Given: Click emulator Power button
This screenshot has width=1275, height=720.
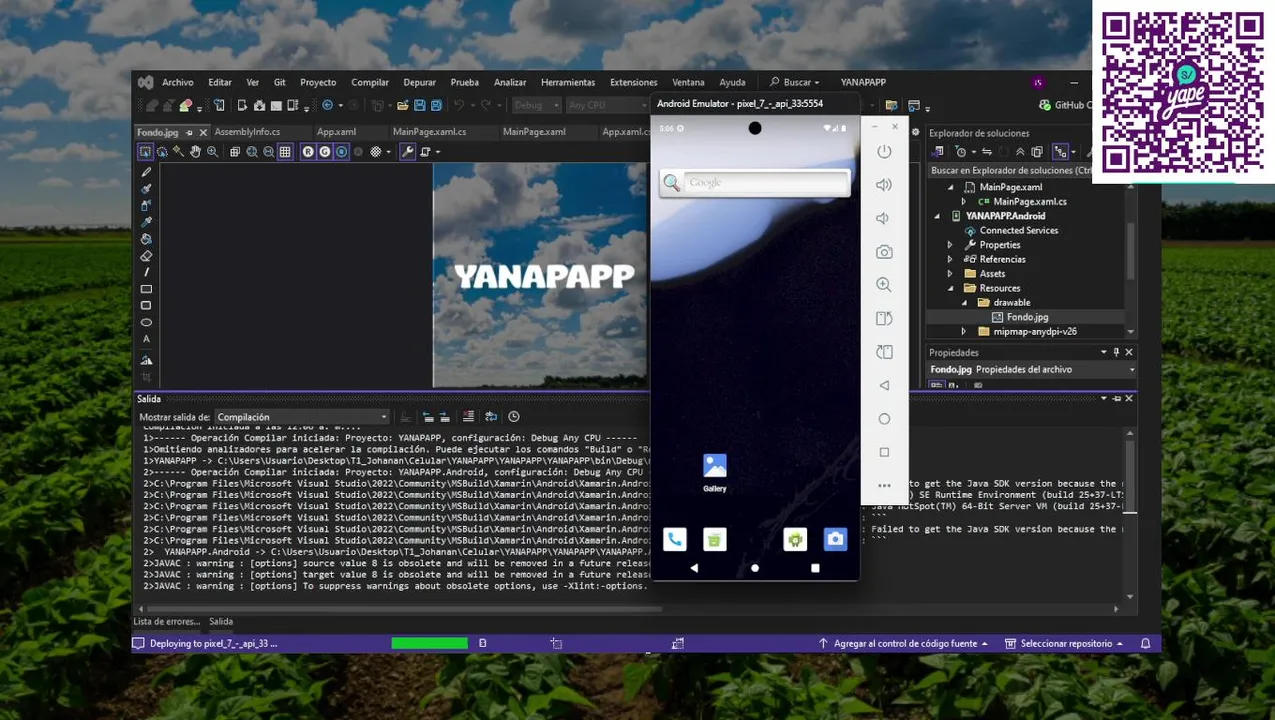Looking at the screenshot, I should tap(884, 151).
